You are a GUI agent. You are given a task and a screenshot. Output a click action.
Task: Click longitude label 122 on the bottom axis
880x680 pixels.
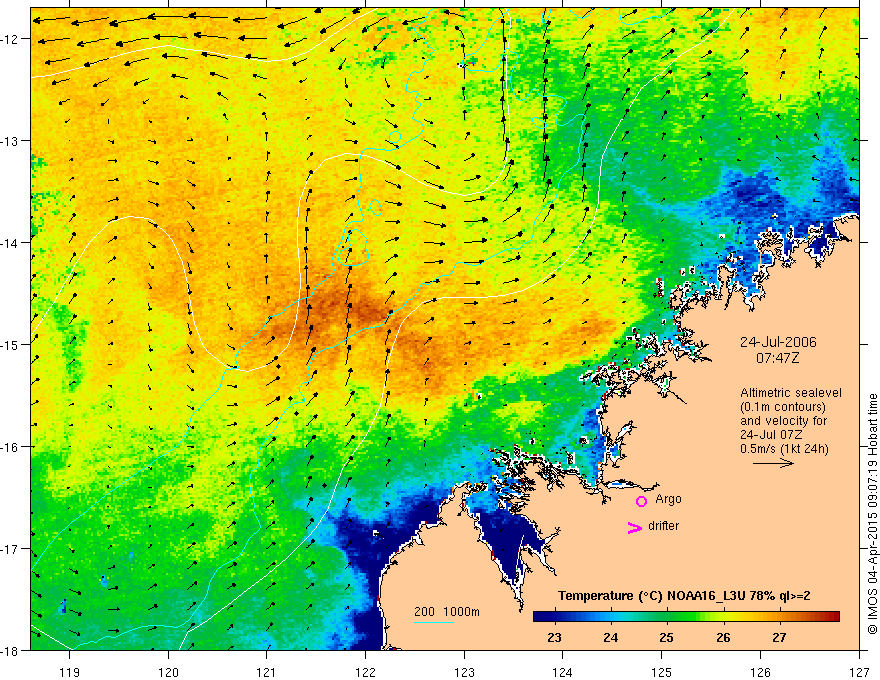pyautogui.click(x=365, y=672)
